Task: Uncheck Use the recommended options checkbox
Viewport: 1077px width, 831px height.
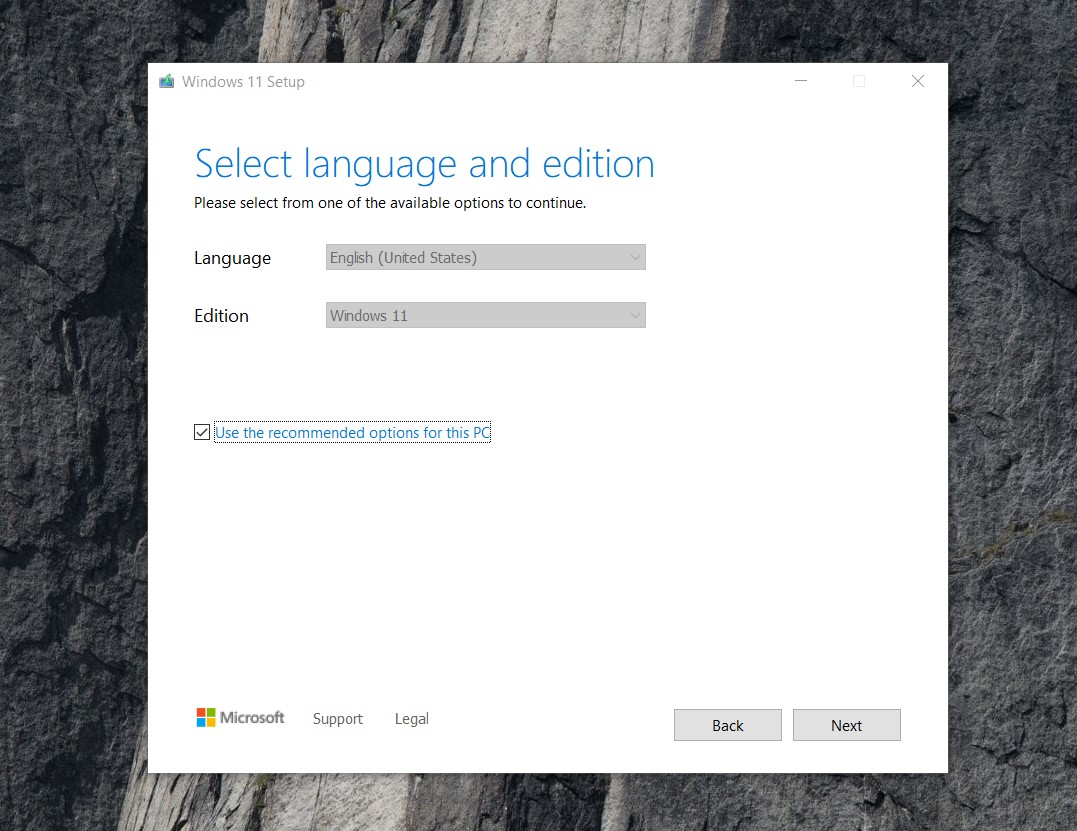Action: click(202, 432)
